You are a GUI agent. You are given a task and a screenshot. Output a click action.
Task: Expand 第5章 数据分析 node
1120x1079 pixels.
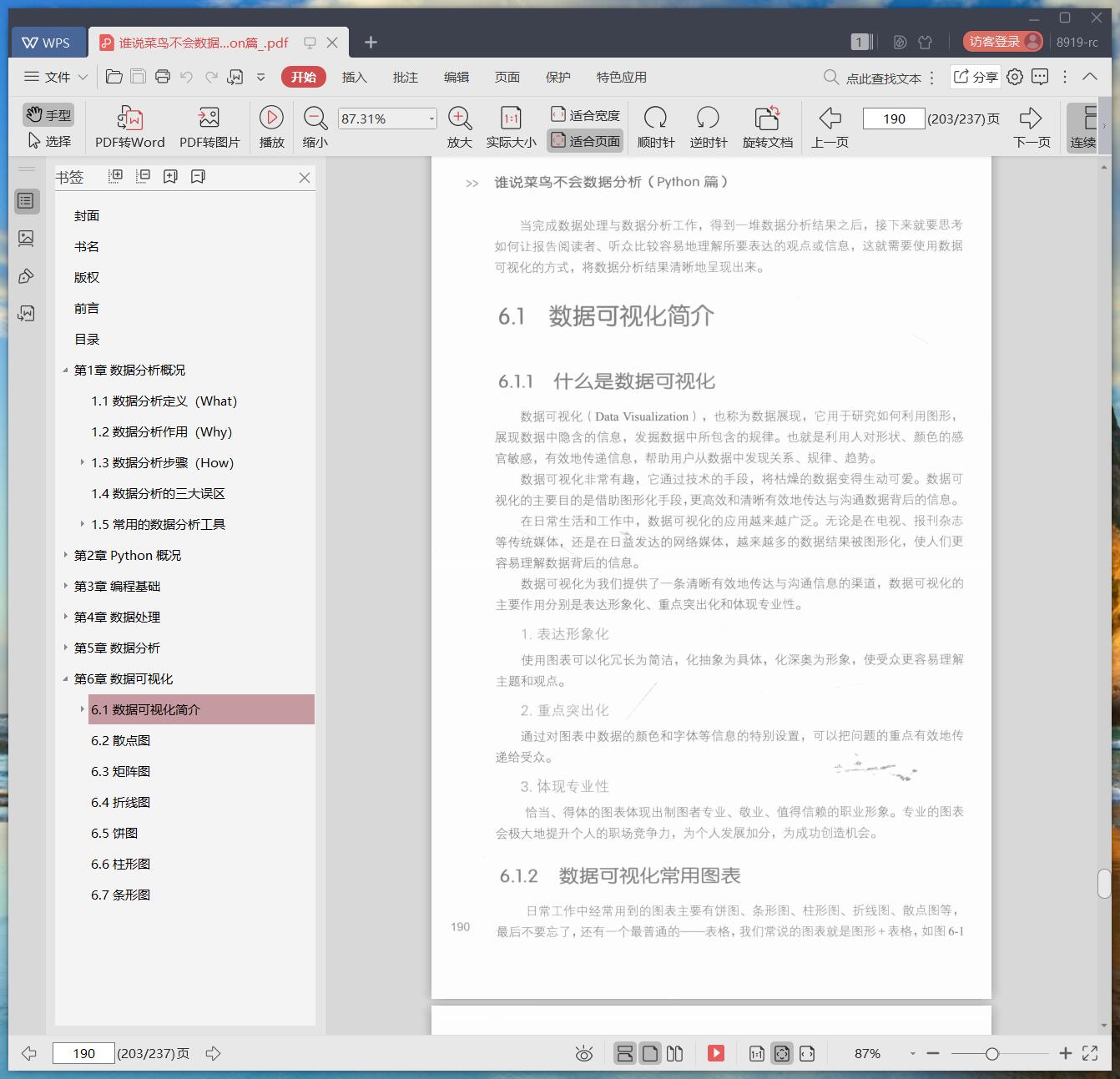(x=65, y=648)
